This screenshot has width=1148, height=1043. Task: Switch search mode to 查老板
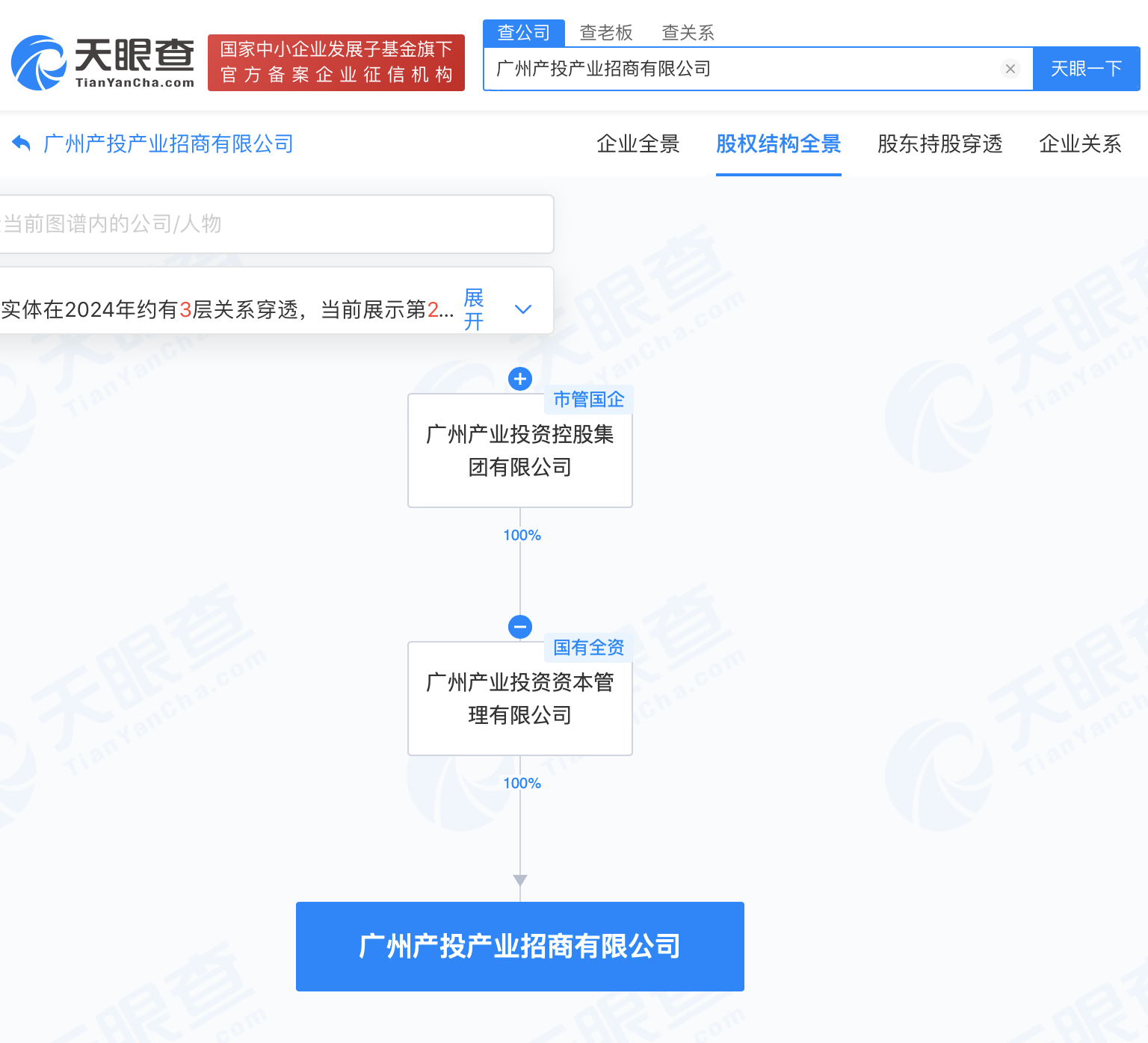tap(606, 33)
